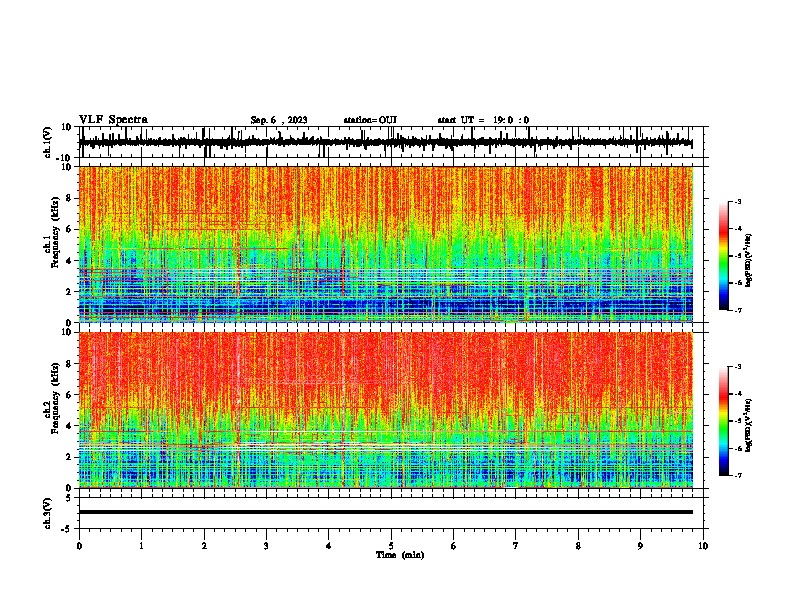Click the "4" kHz tick on ch.1 spectrogram

[x=69, y=261]
